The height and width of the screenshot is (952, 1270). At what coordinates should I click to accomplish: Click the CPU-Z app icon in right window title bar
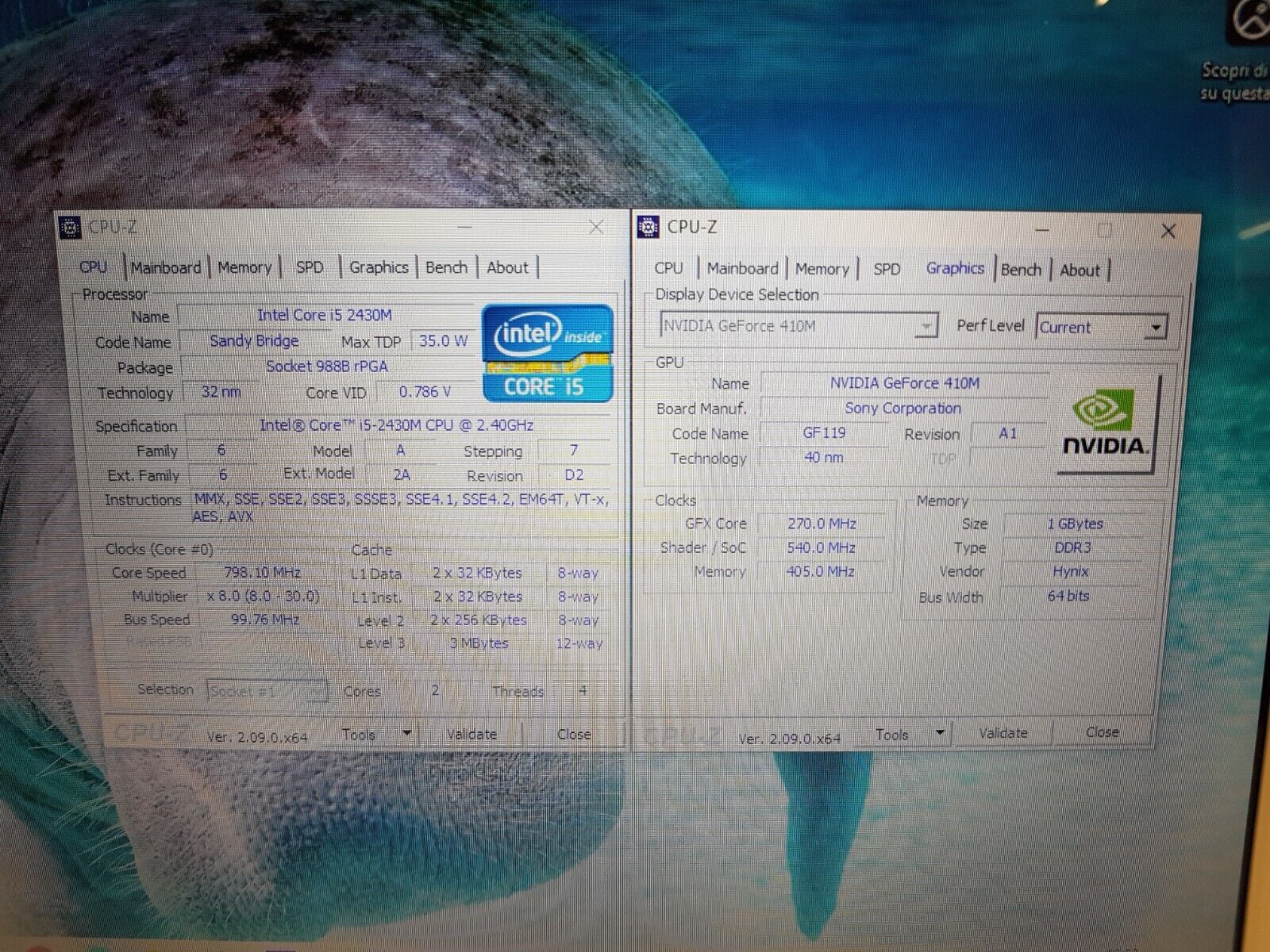click(x=648, y=228)
